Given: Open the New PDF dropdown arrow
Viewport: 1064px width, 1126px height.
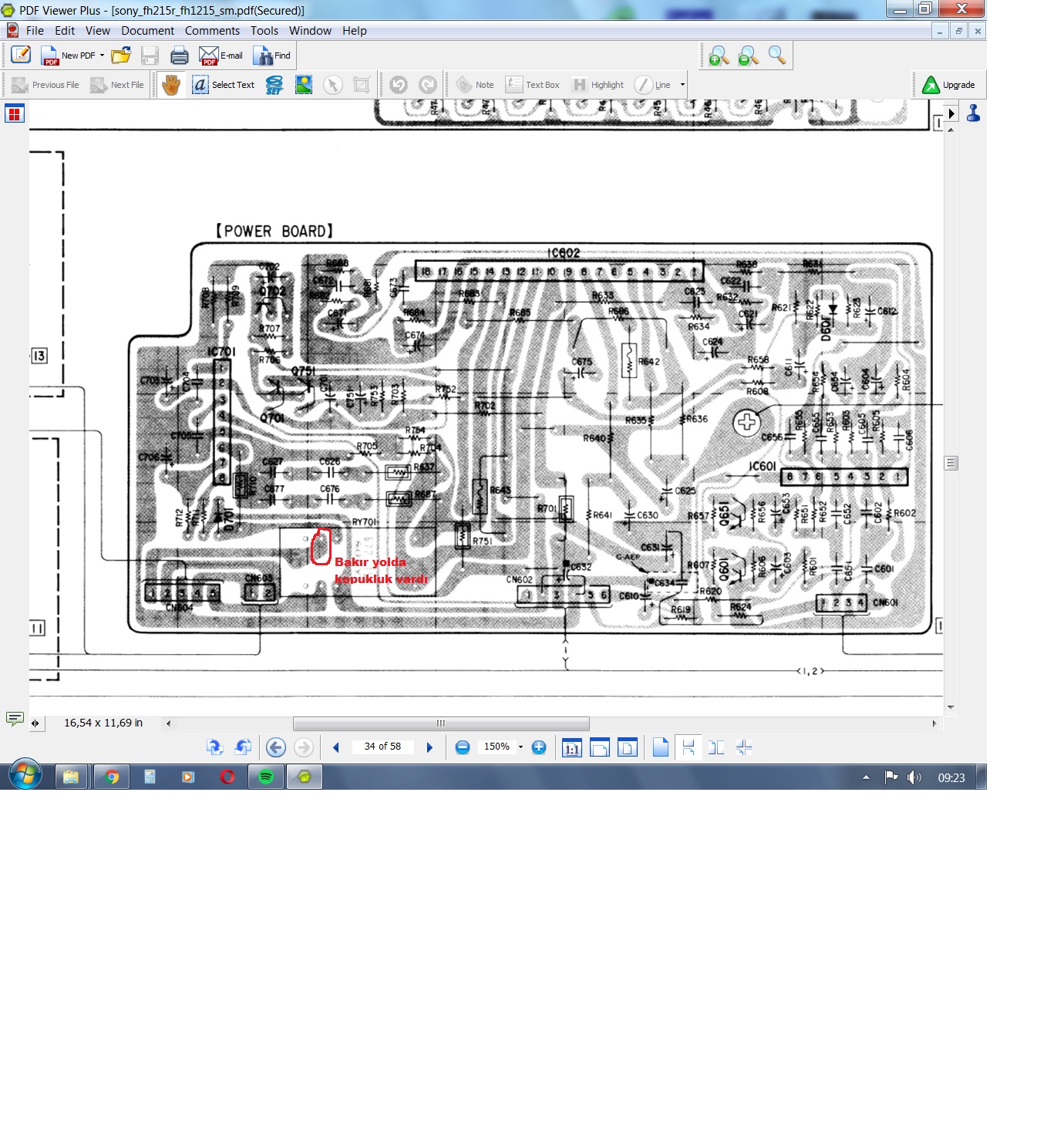Looking at the screenshot, I should [102, 56].
